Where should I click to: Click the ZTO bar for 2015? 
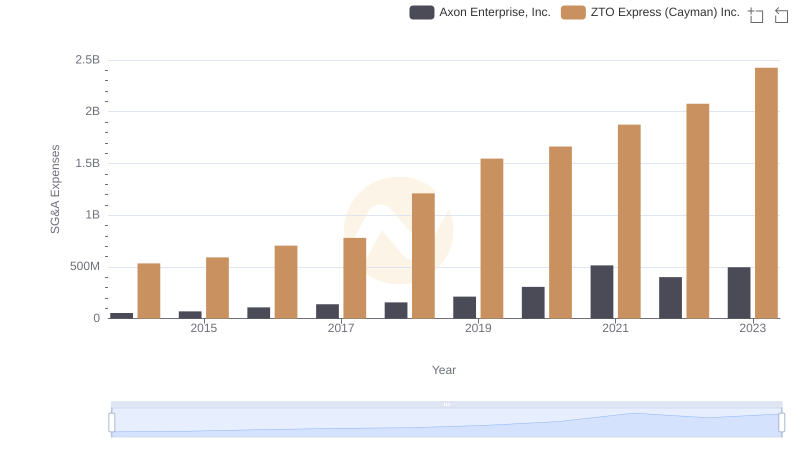[x=217, y=288]
